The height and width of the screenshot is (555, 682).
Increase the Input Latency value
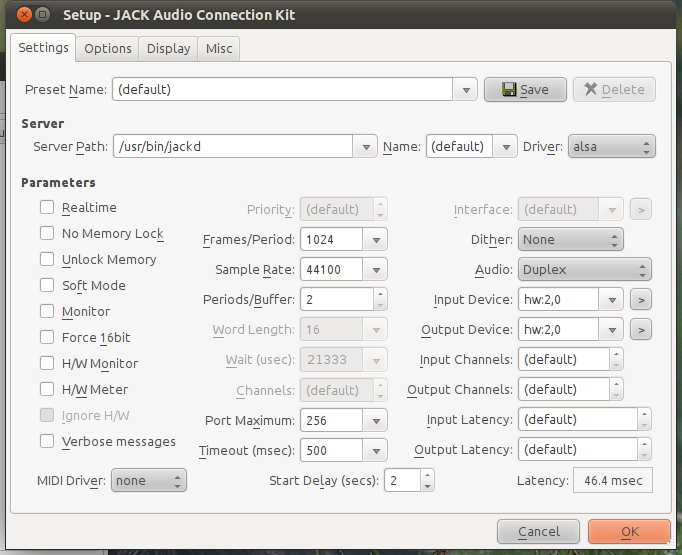[644, 414]
